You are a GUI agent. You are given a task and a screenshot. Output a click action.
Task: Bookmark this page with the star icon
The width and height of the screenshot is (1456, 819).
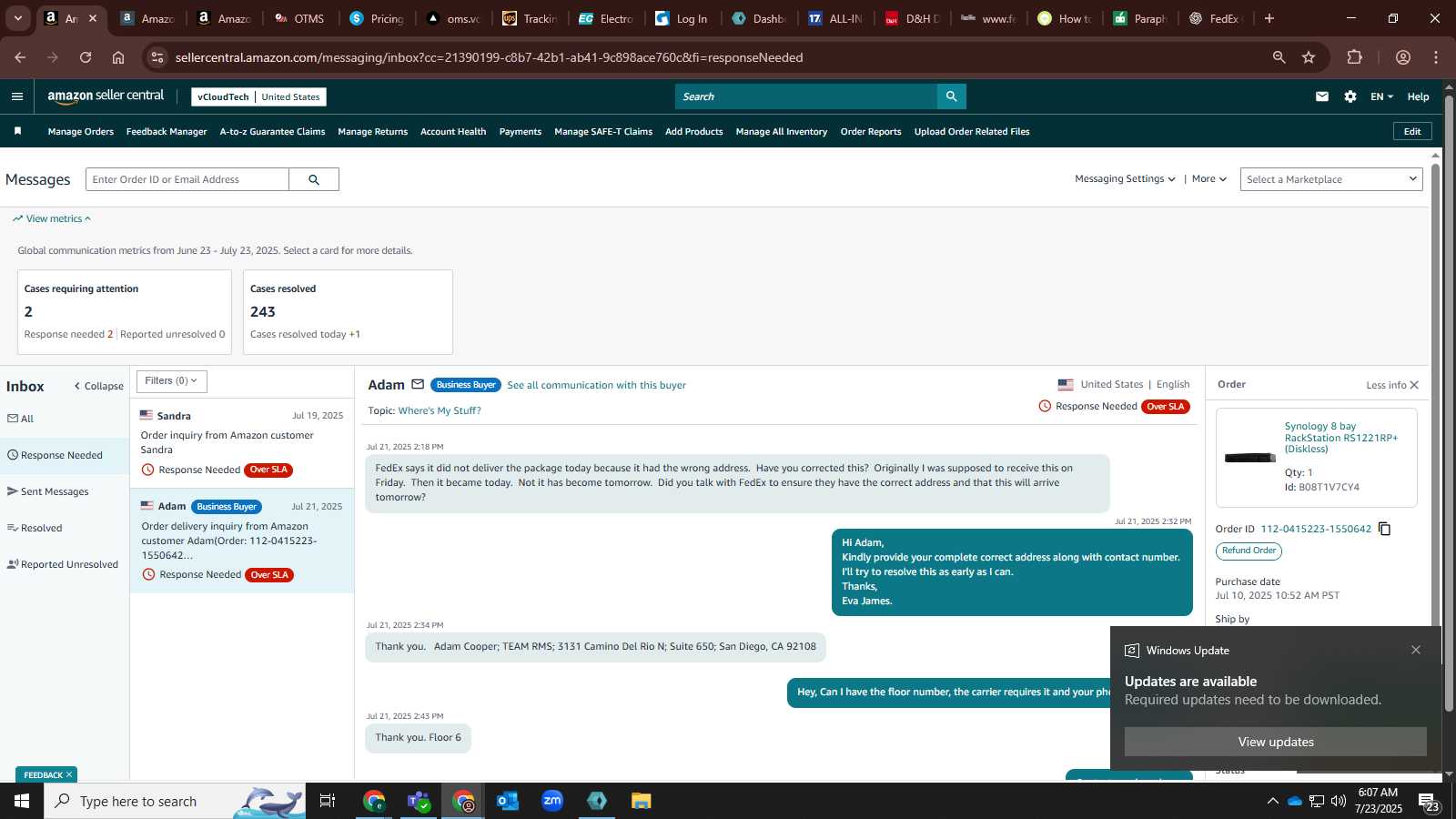[1309, 57]
